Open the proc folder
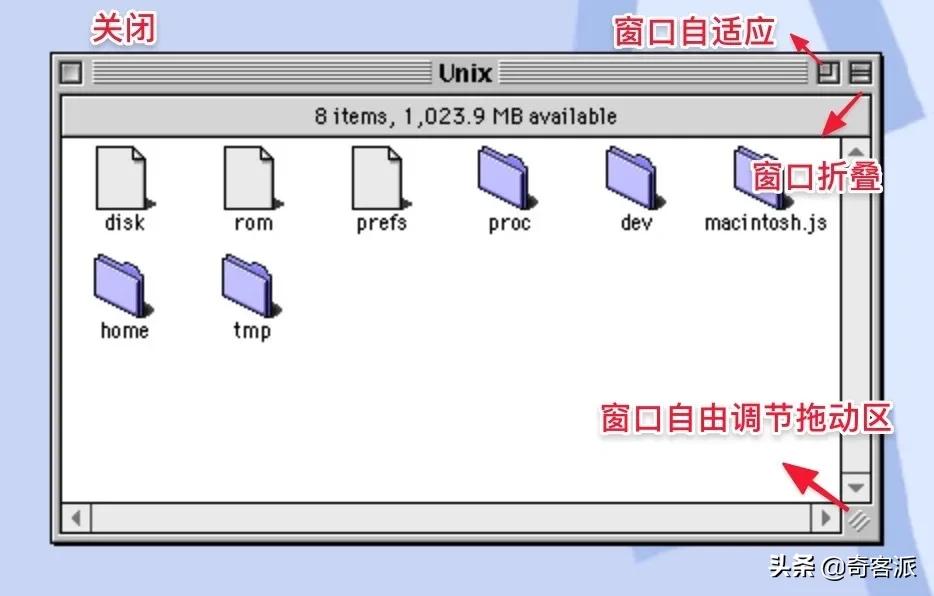Screen dimensions: 934x596 pyautogui.click(x=505, y=175)
